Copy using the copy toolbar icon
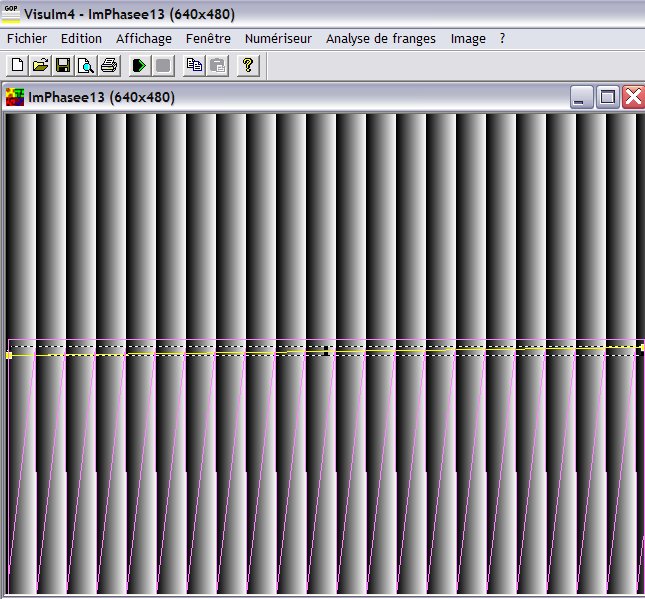The height and width of the screenshot is (599, 645). point(194,66)
